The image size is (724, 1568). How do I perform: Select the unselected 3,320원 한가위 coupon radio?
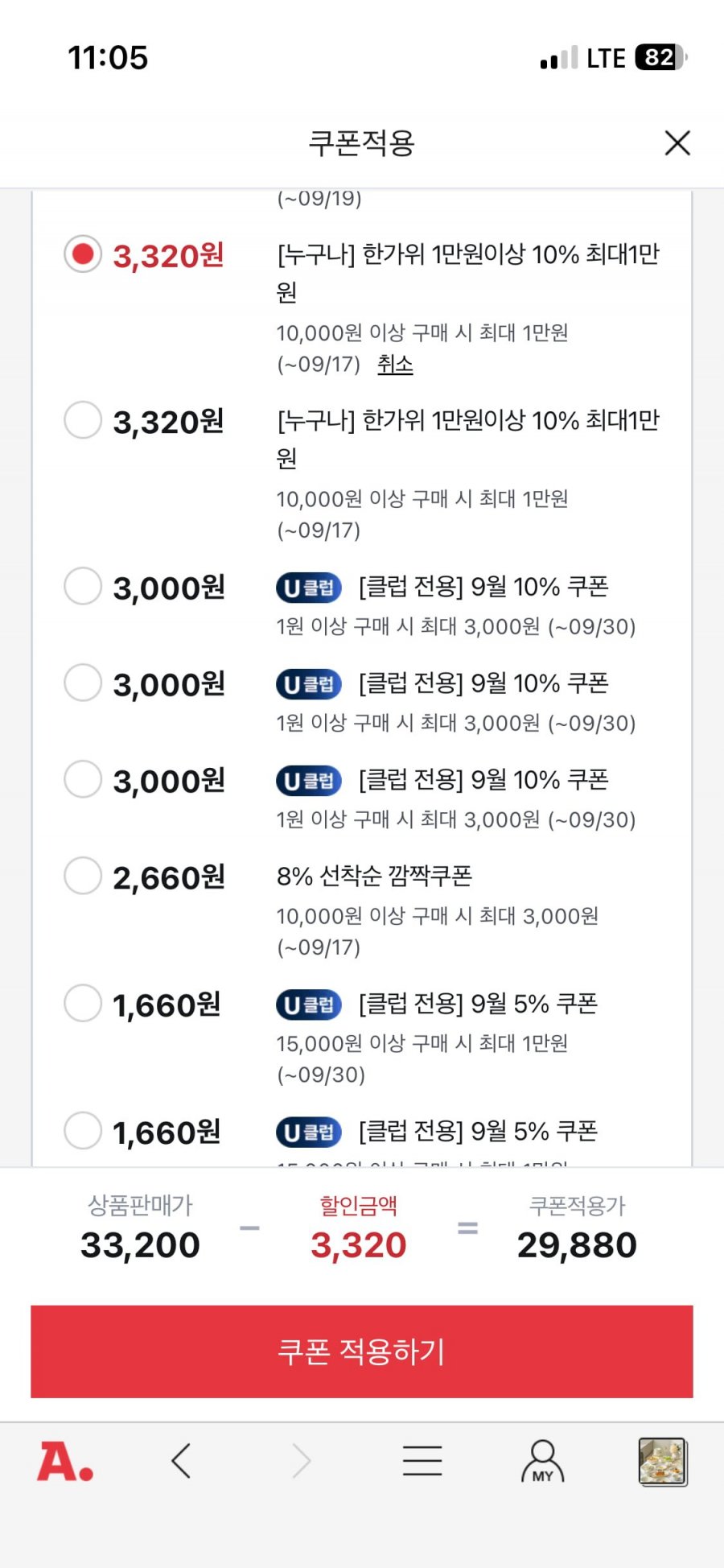[83, 420]
